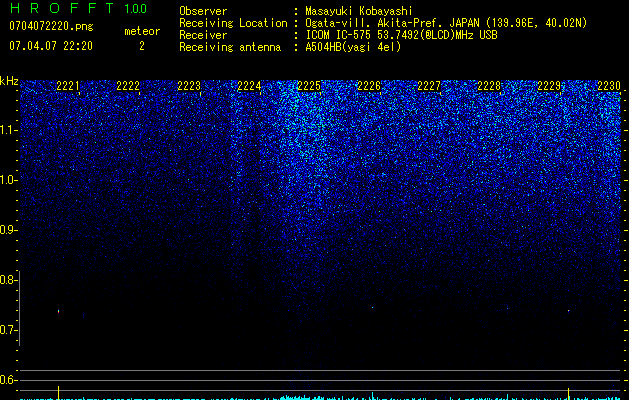Click the 2226 time marker
This screenshot has height=400, width=629.
[x=369, y=86]
